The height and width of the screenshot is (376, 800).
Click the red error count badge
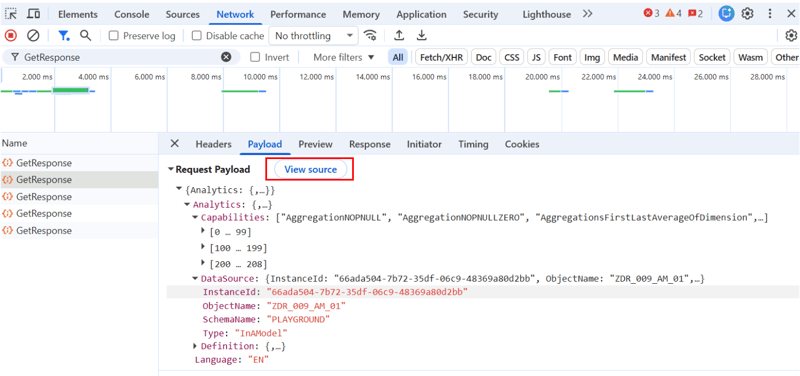point(651,14)
